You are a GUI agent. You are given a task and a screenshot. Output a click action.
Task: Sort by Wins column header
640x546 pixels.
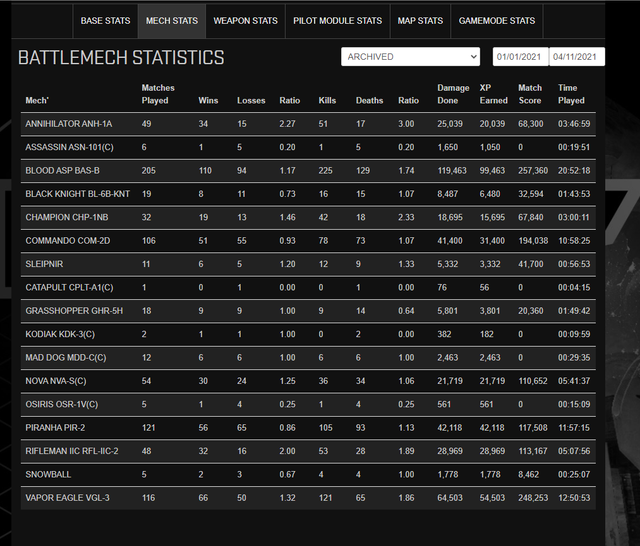[x=208, y=100]
